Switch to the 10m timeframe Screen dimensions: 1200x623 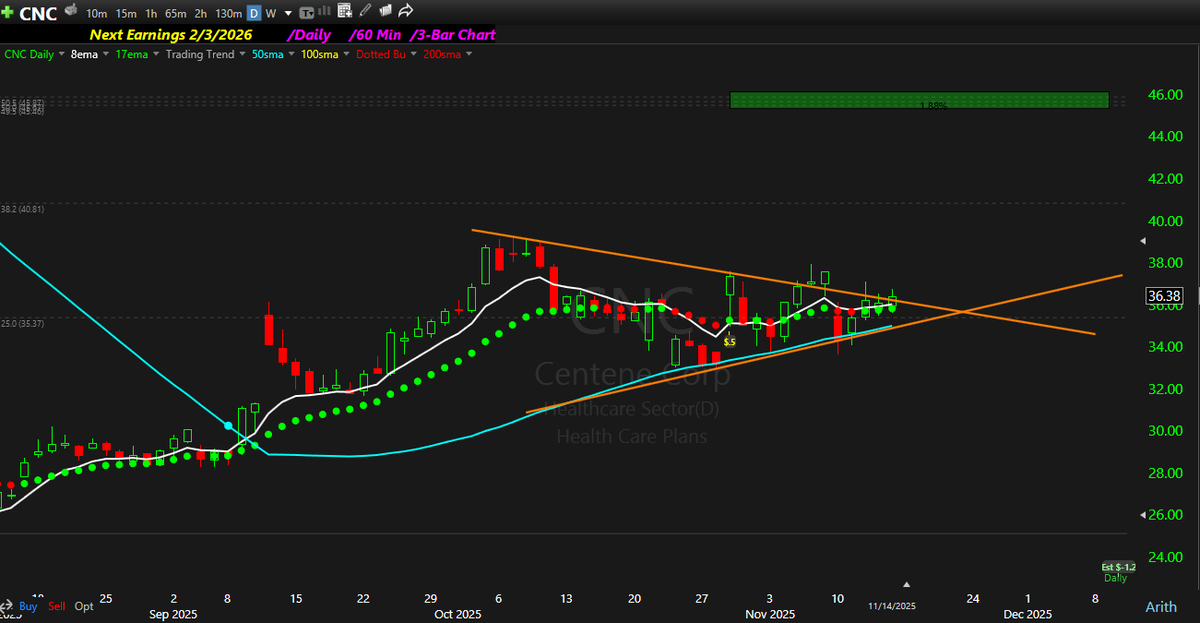pos(97,13)
